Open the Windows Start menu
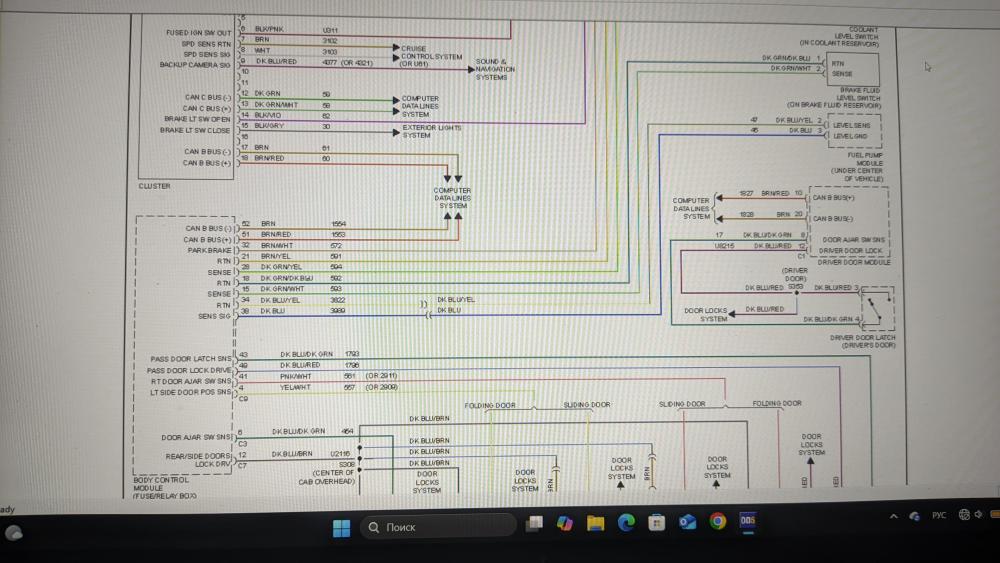1000x563 pixels. coord(341,527)
